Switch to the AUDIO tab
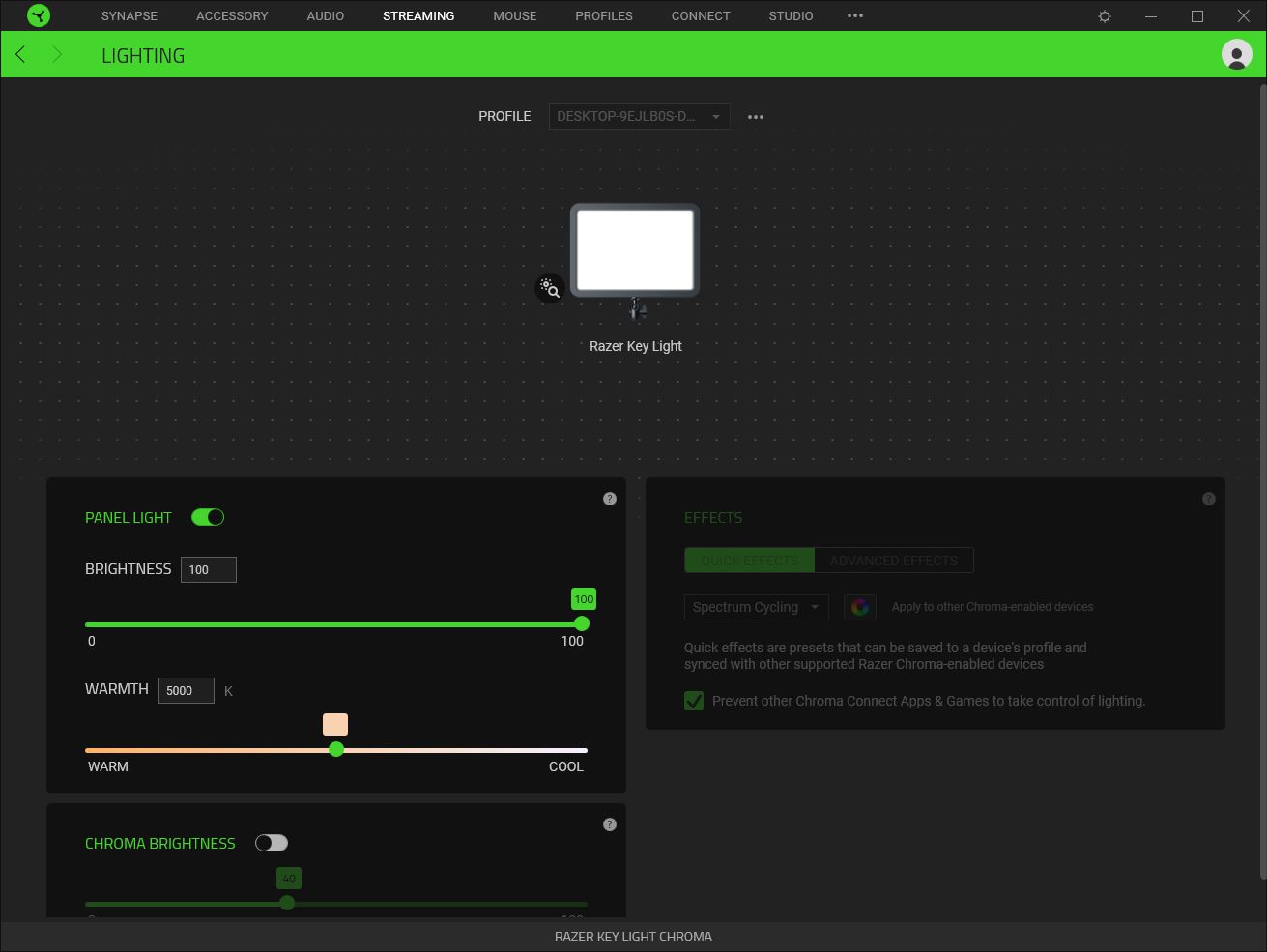This screenshot has width=1267, height=952. point(326,15)
